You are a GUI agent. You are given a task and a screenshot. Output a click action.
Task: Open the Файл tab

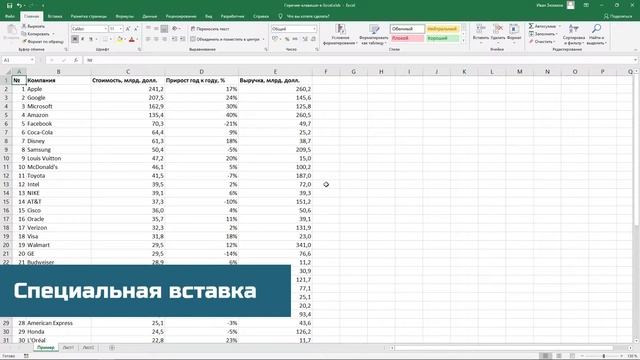click(10, 16)
